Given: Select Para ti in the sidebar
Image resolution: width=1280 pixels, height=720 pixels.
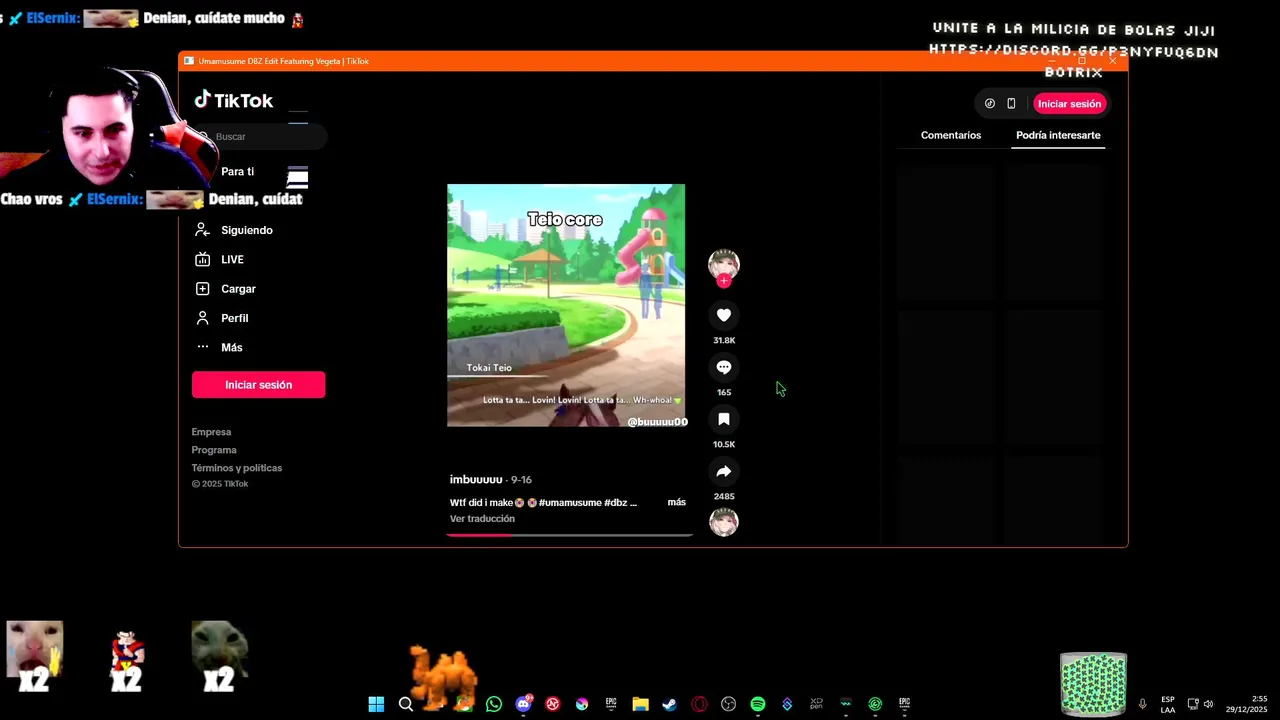Looking at the screenshot, I should click(237, 172).
